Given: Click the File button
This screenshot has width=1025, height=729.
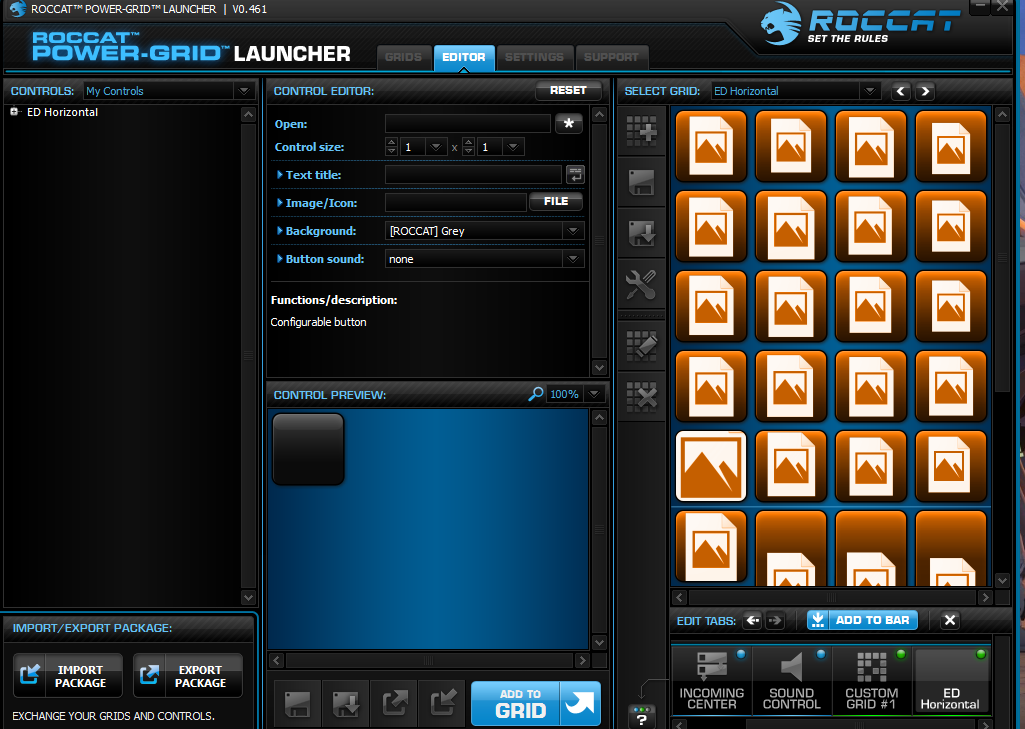Looking at the screenshot, I should 556,201.
